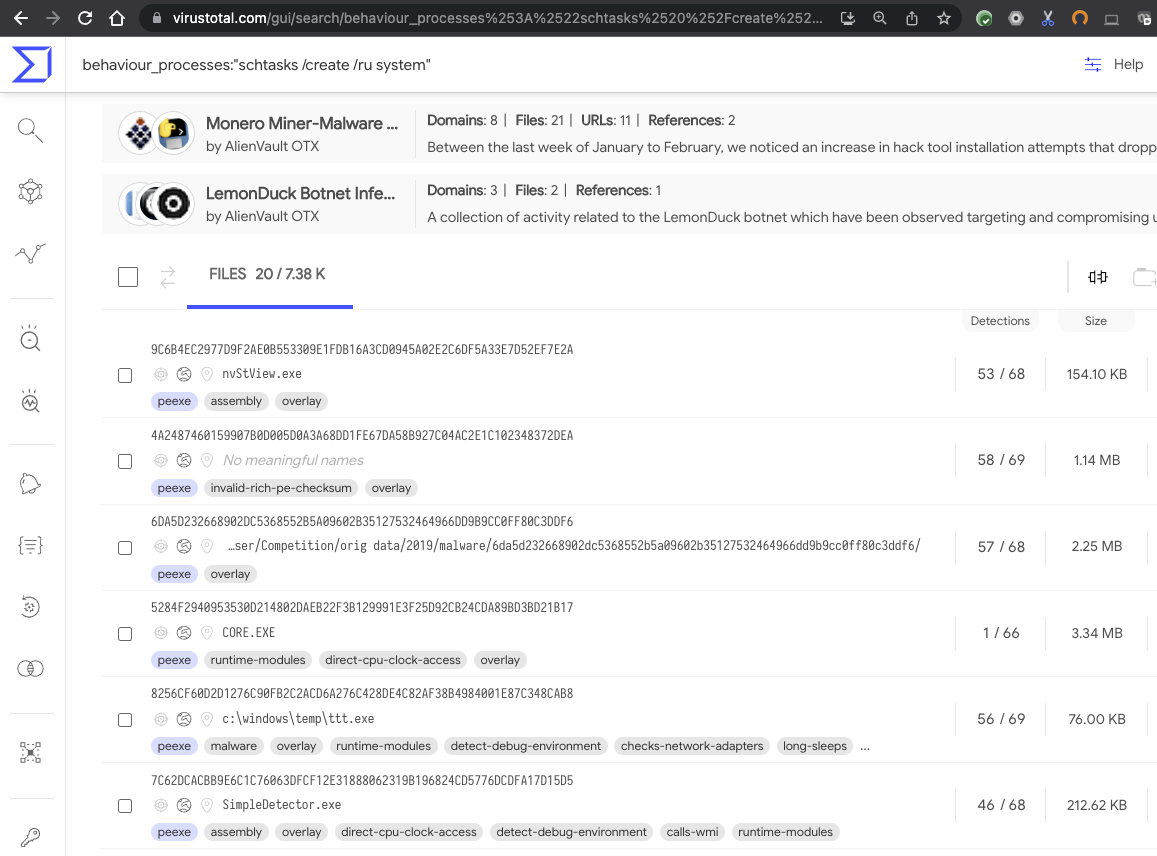The width and height of the screenshot is (1157, 856).
Task: Open the graph hexagon icon in the sidebar
Action: pos(30,192)
